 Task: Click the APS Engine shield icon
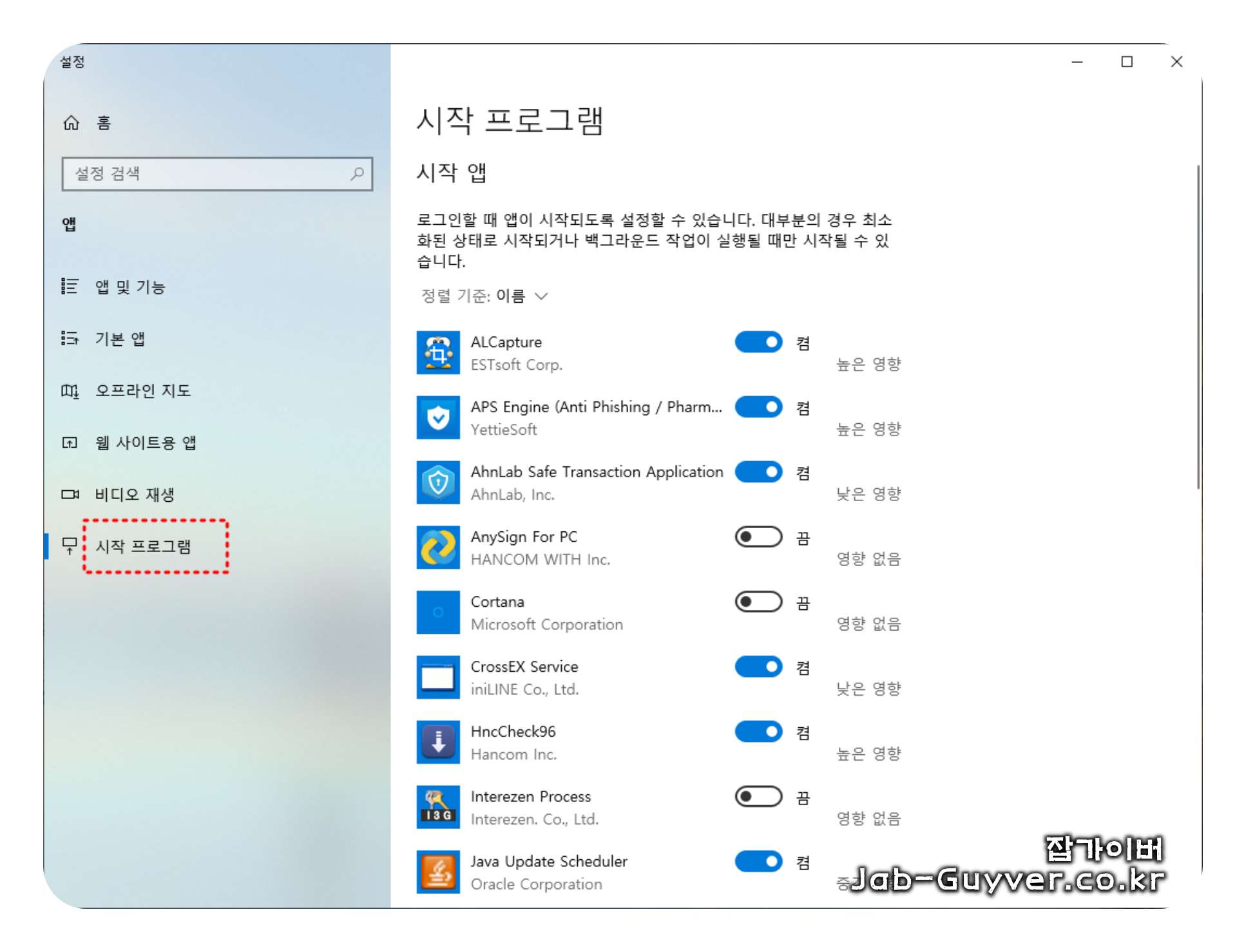pos(438,417)
